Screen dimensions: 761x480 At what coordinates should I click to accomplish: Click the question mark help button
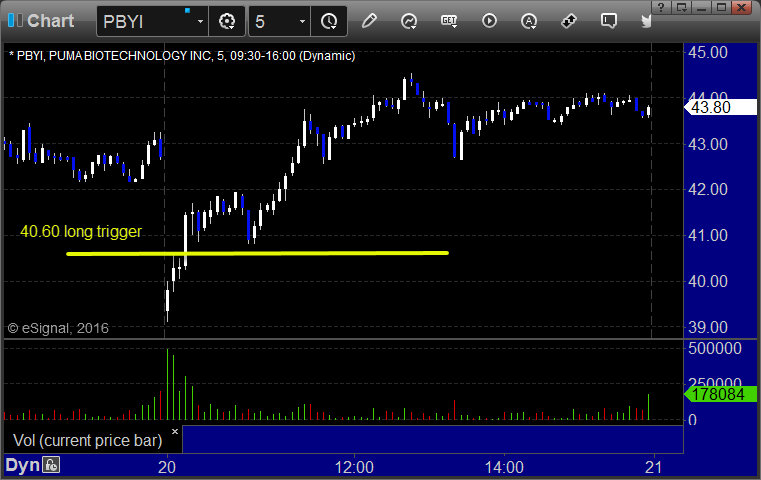pos(661,7)
